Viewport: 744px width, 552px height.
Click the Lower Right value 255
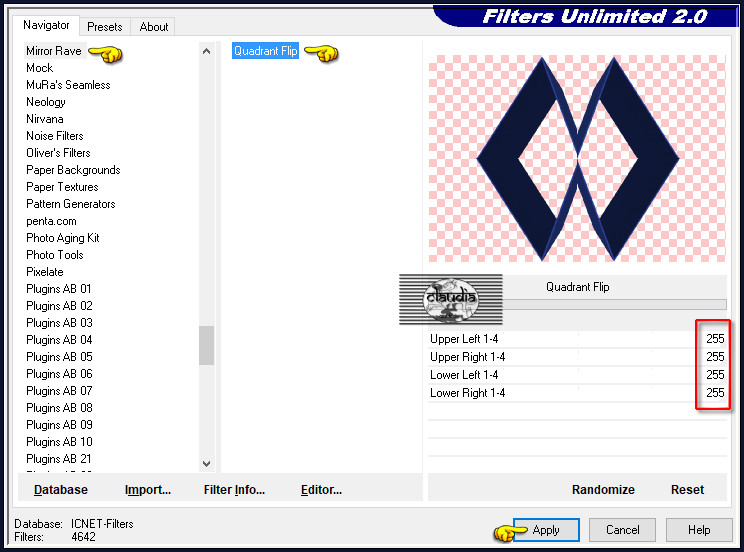click(715, 393)
